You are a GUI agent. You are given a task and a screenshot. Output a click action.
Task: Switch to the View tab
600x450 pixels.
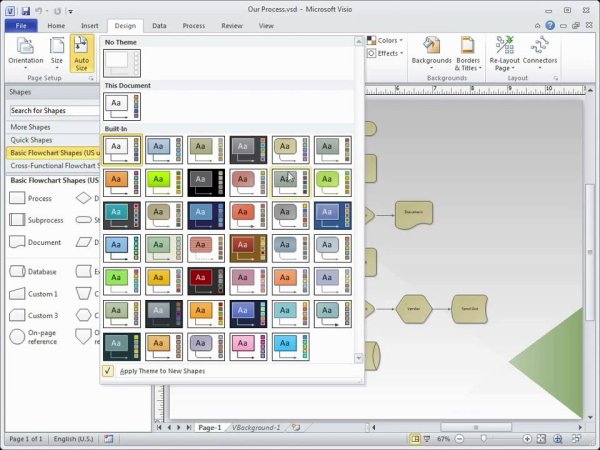point(266,26)
